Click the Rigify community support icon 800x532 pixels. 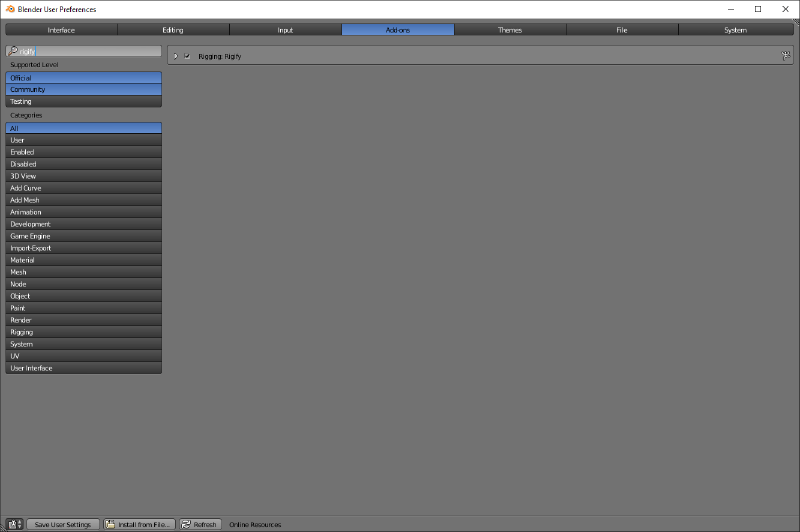point(786,56)
